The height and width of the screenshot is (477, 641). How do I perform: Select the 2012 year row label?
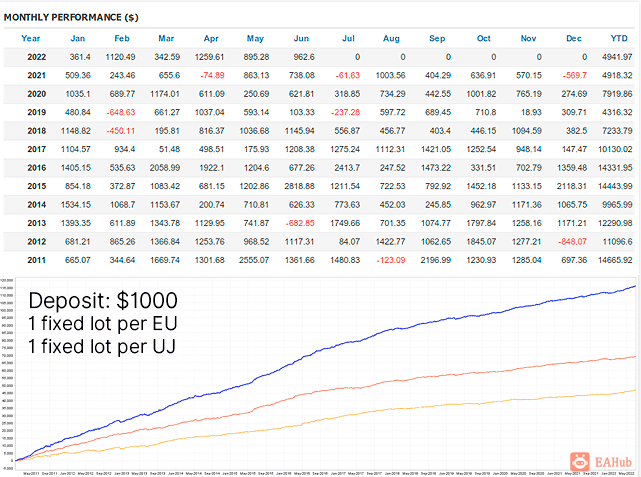coord(37,242)
